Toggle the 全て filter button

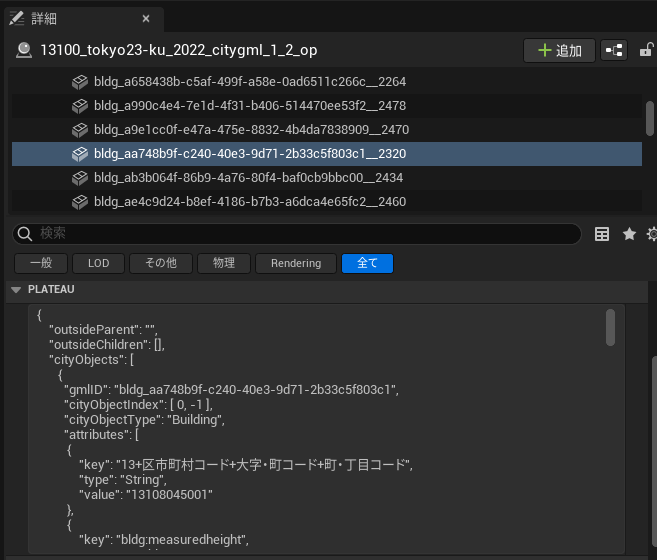pyautogui.click(x=367, y=263)
